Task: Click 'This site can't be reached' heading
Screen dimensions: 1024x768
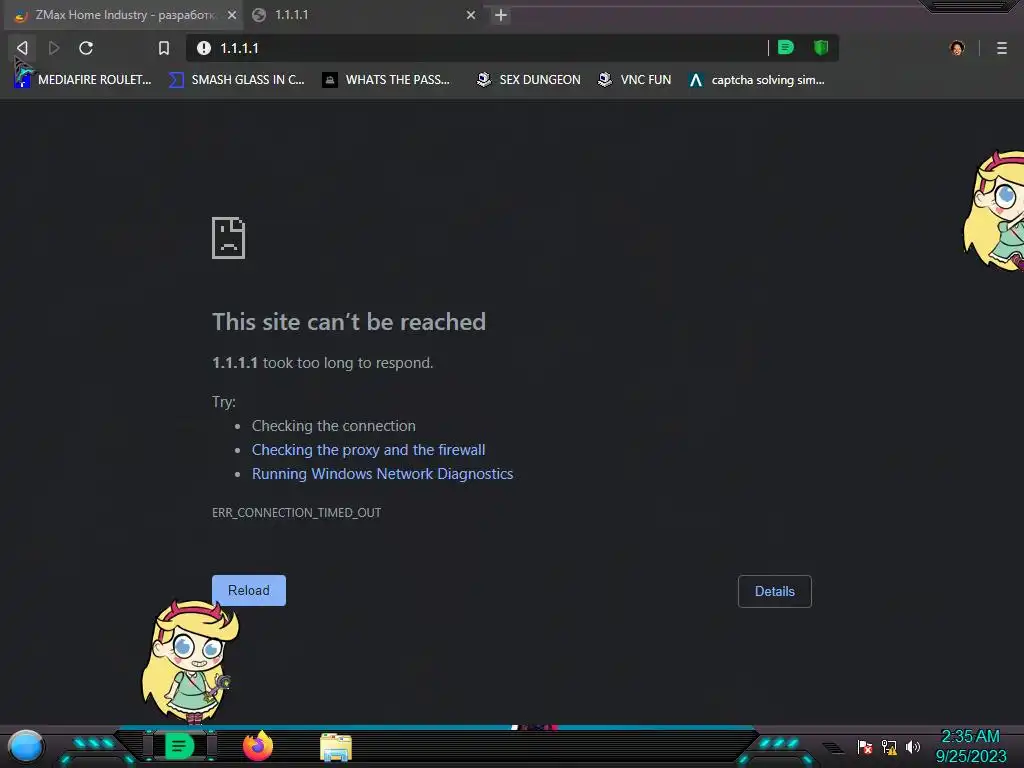Action: coord(349,322)
